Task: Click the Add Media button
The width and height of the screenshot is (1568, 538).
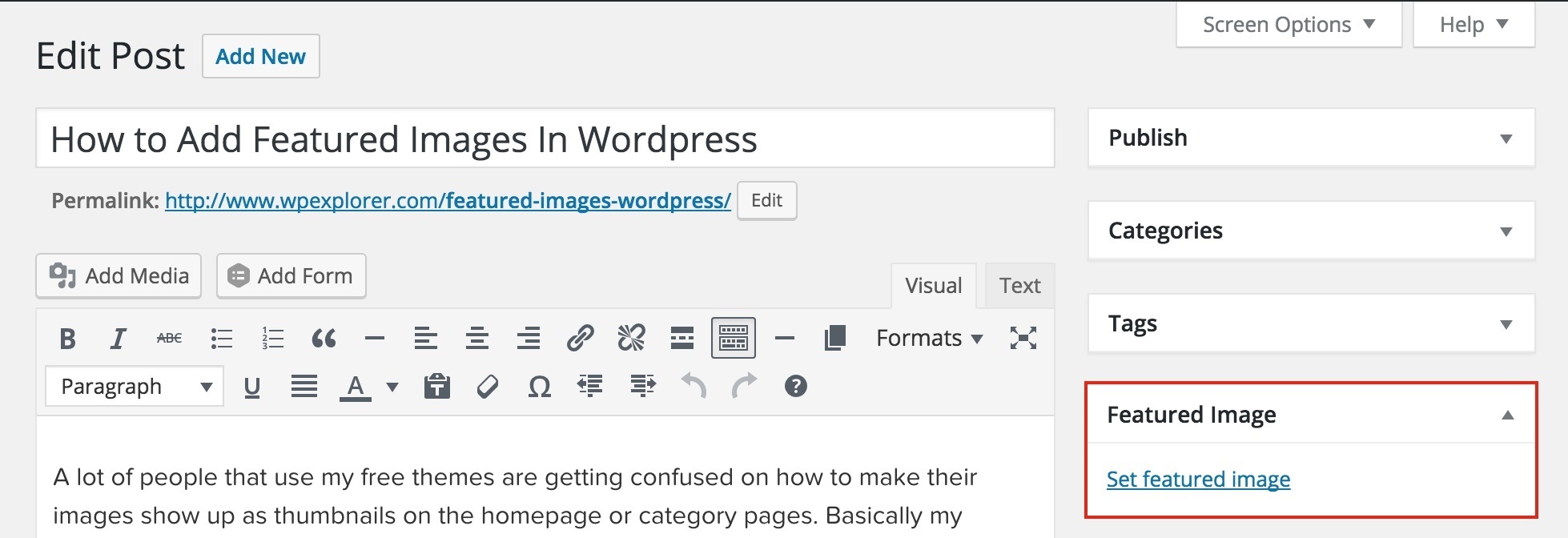Action: coord(119,276)
